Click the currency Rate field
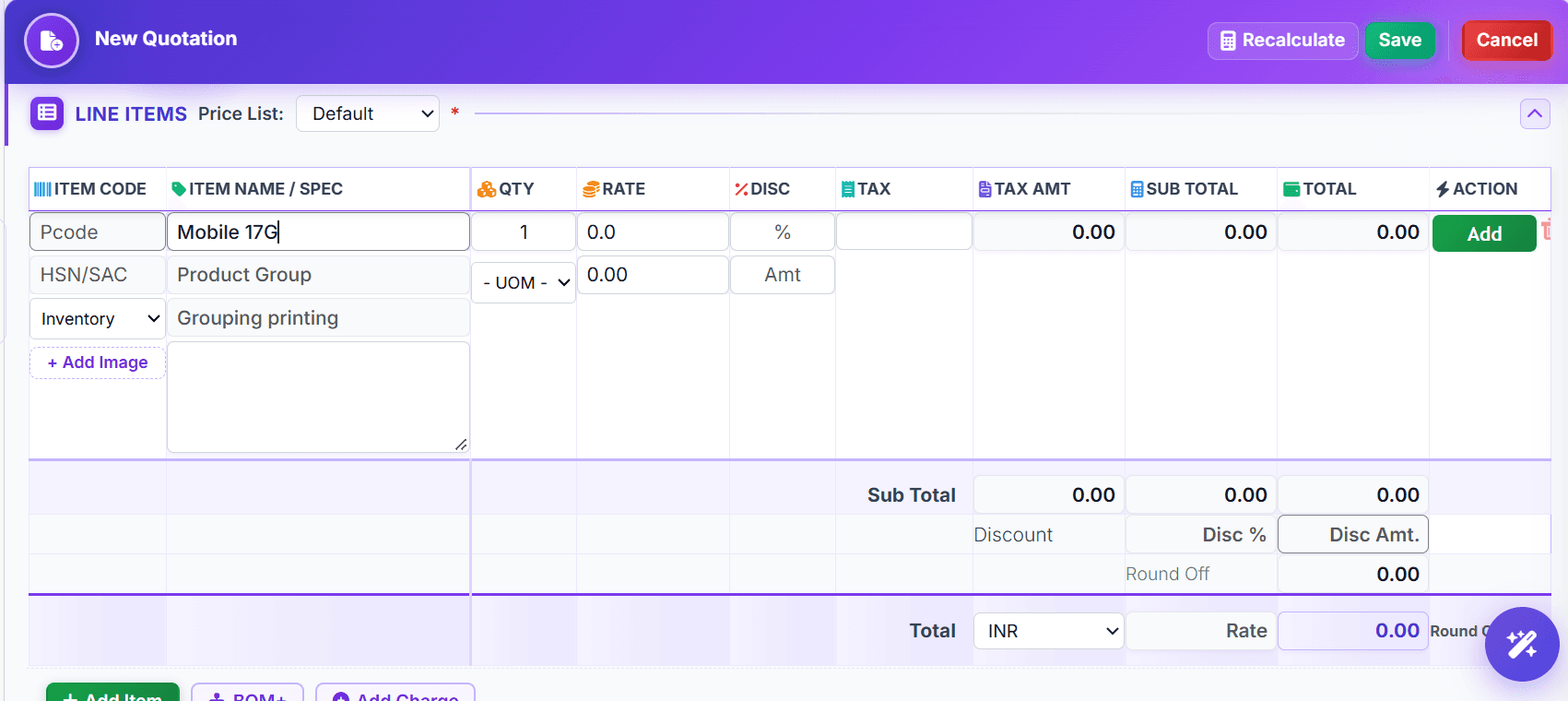The height and width of the screenshot is (701, 1568). (1200, 631)
